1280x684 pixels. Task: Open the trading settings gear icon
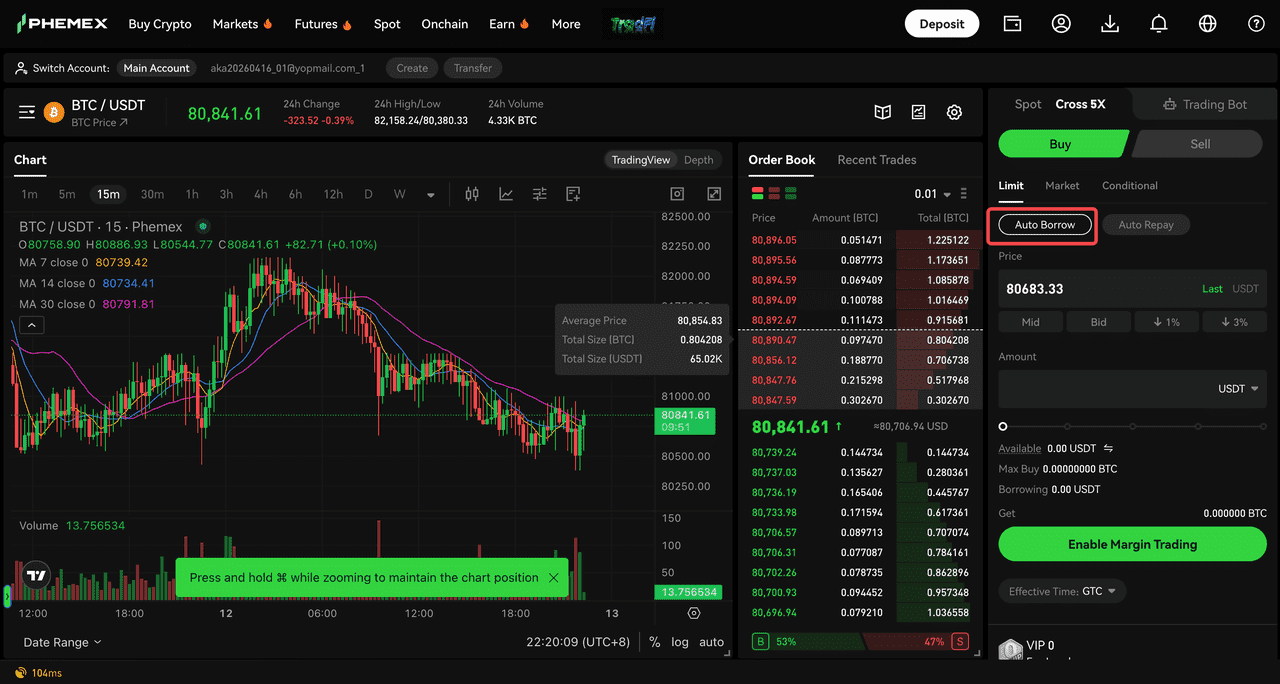(954, 113)
